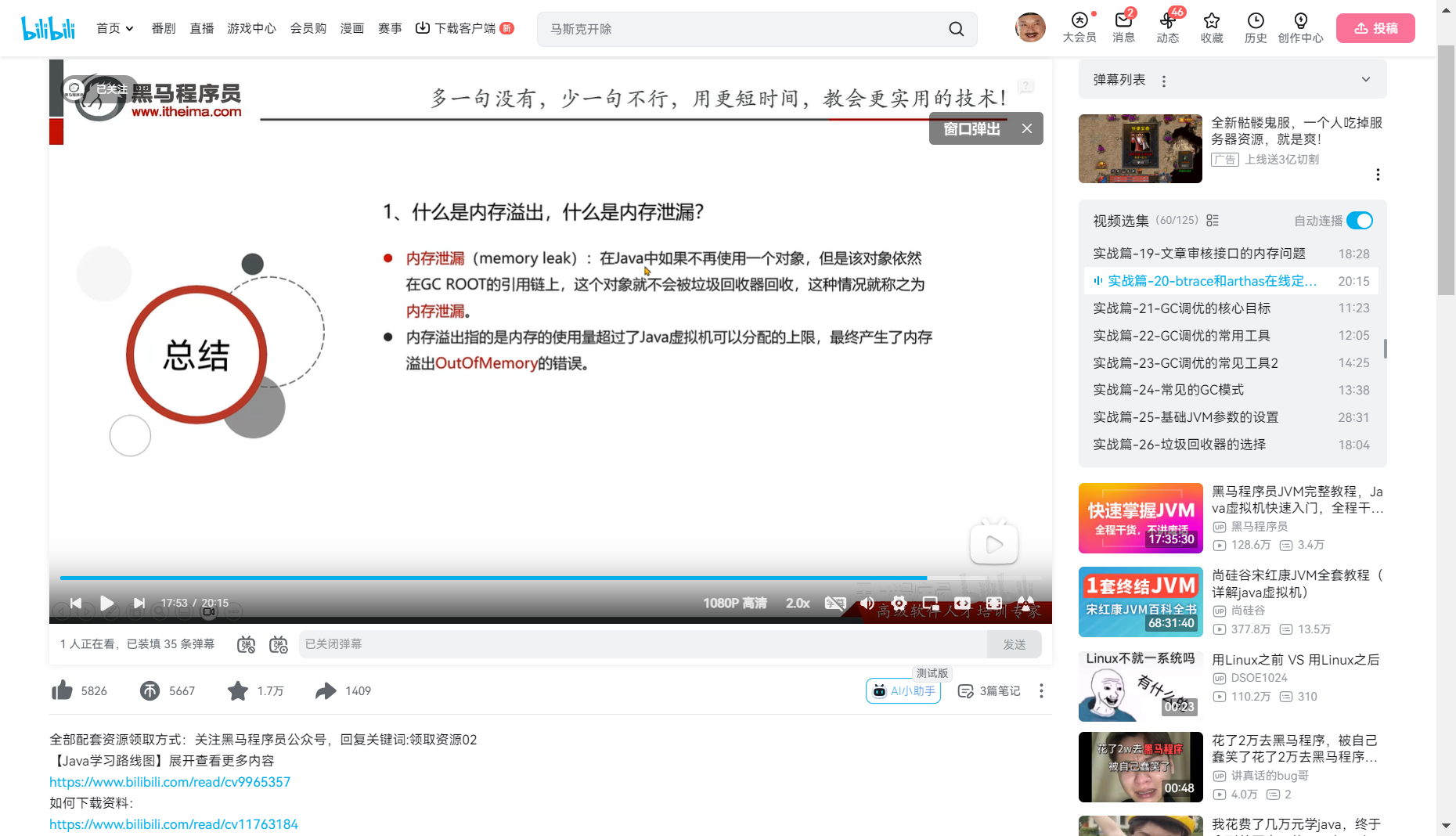Turn on danmaku comments display
This screenshot has height=836, width=1456.
pyautogui.click(x=246, y=643)
